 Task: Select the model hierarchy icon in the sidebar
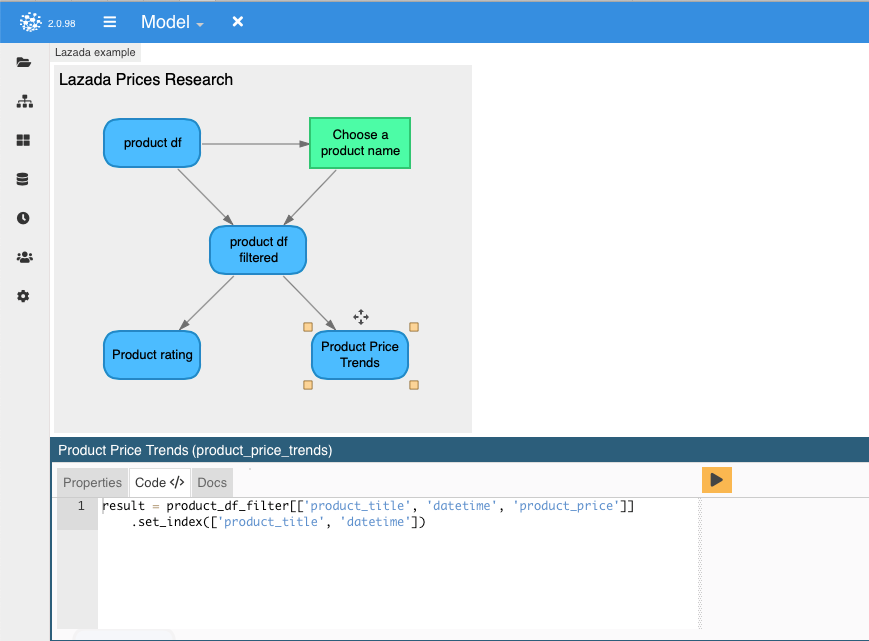point(23,101)
